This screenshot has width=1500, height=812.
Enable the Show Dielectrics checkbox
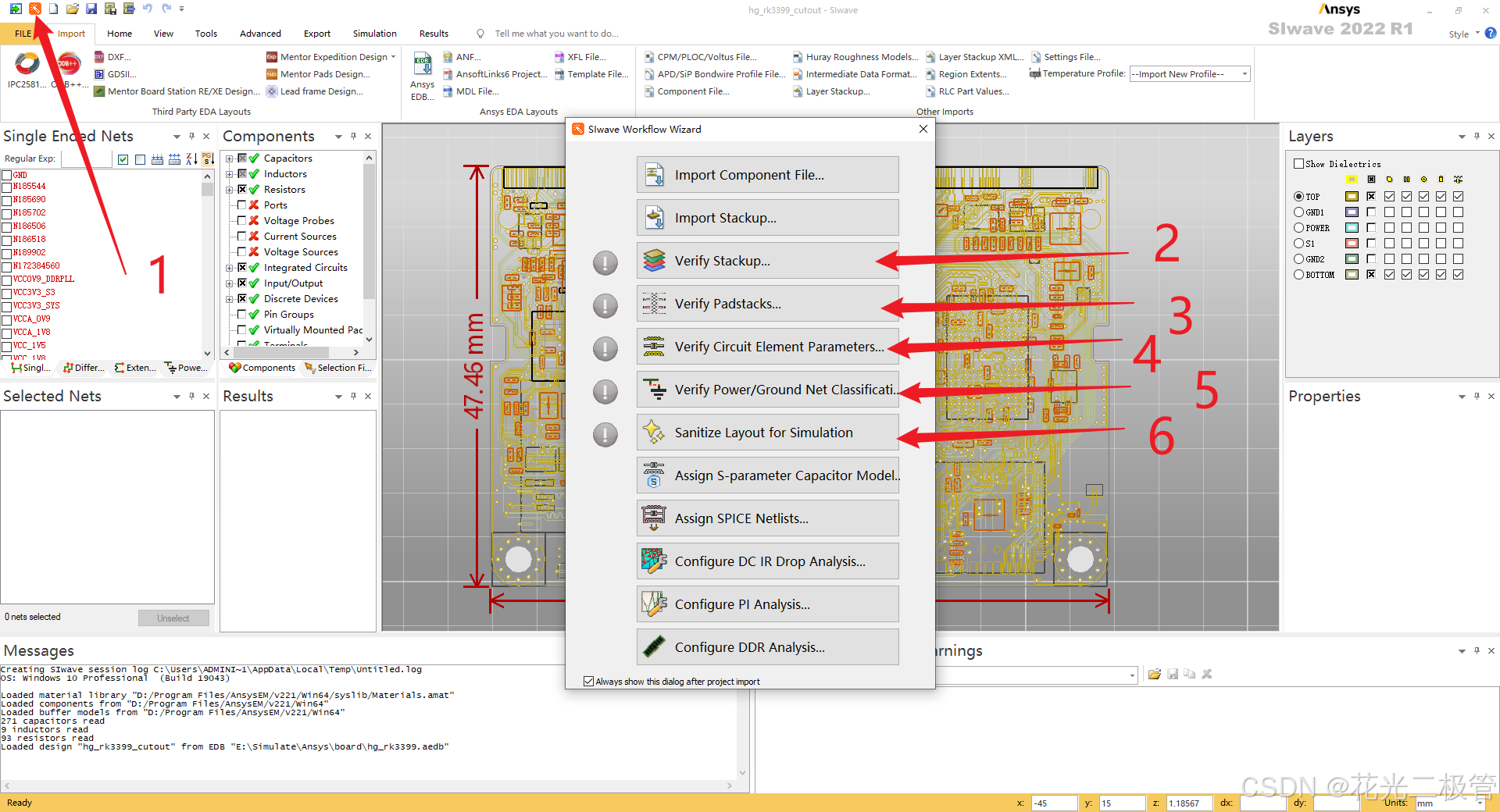tap(1298, 163)
